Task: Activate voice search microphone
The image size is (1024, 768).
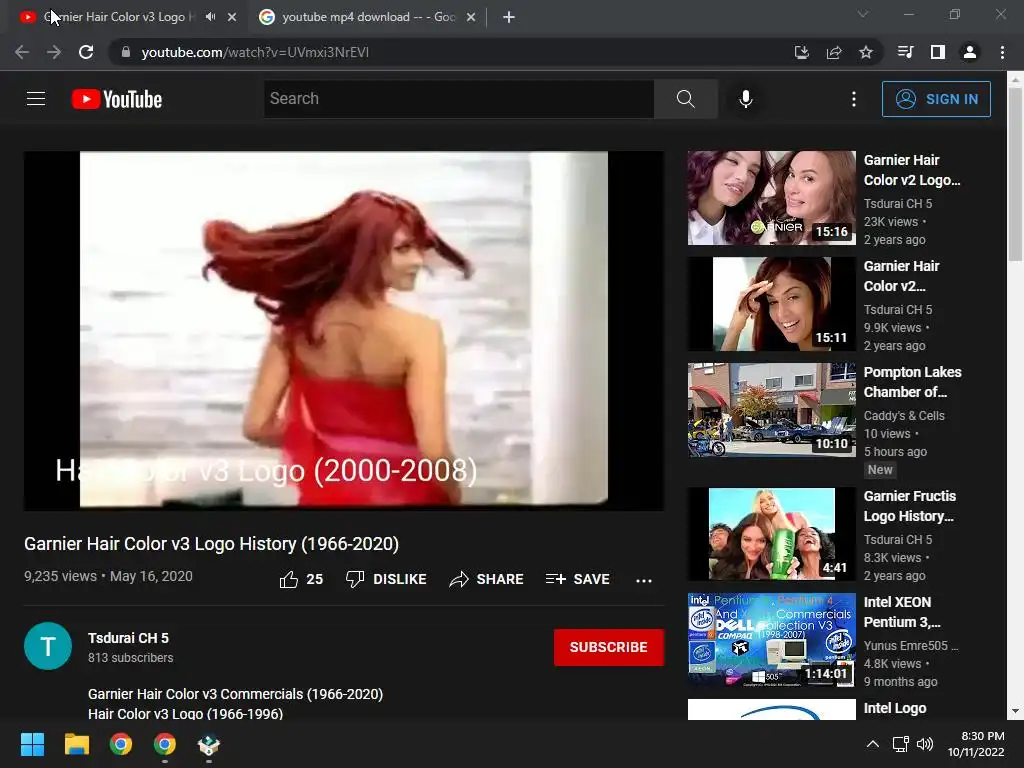Action: pyautogui.click(x=745, y=99)
